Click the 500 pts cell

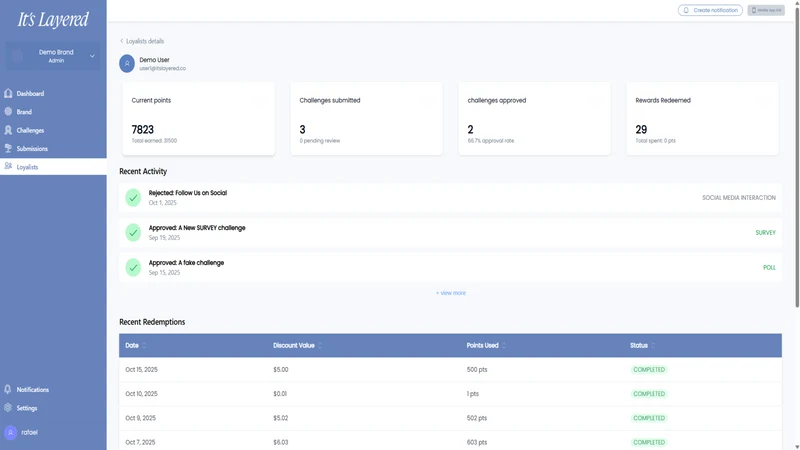pos(477,369)
